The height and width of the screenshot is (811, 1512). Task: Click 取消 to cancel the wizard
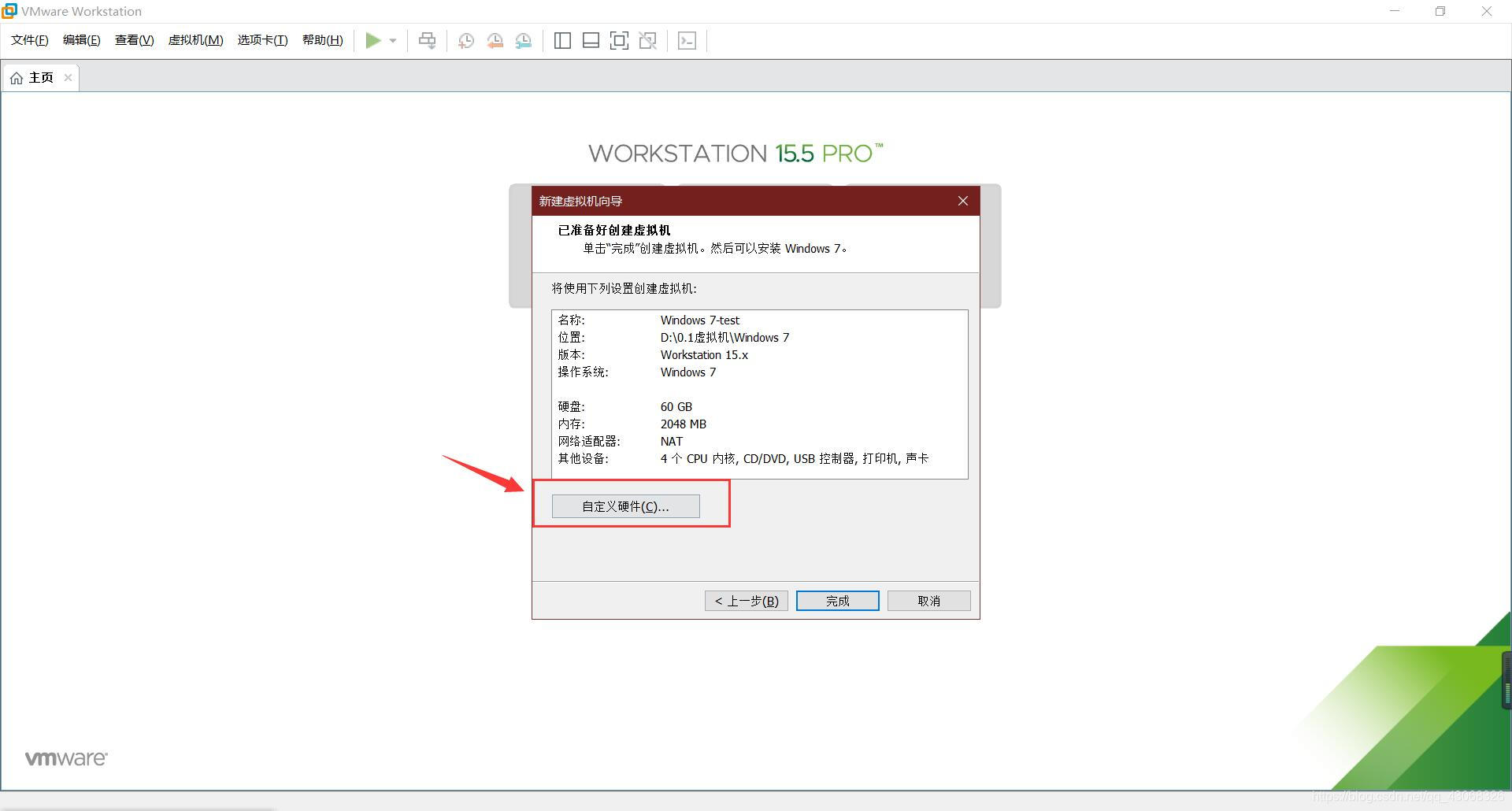tap(929, 601)
